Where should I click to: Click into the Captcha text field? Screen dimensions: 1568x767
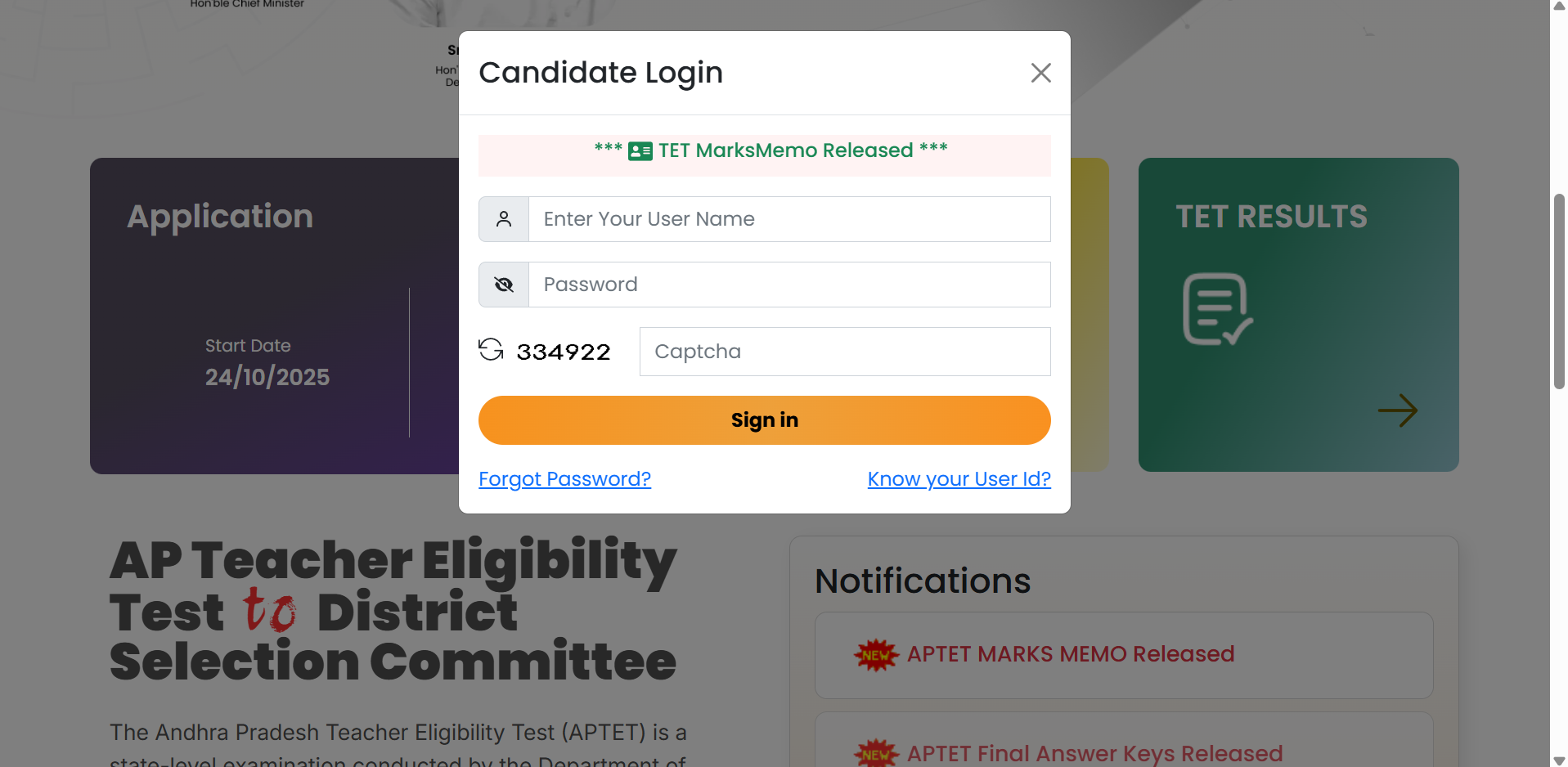click(x=845, y=352)
